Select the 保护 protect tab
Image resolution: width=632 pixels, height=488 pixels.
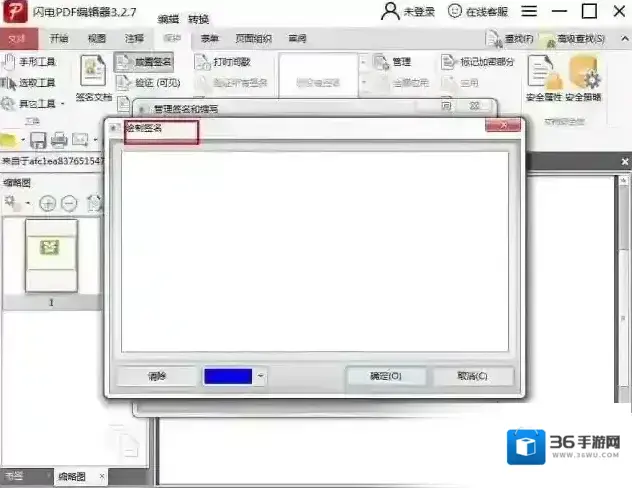172,38
